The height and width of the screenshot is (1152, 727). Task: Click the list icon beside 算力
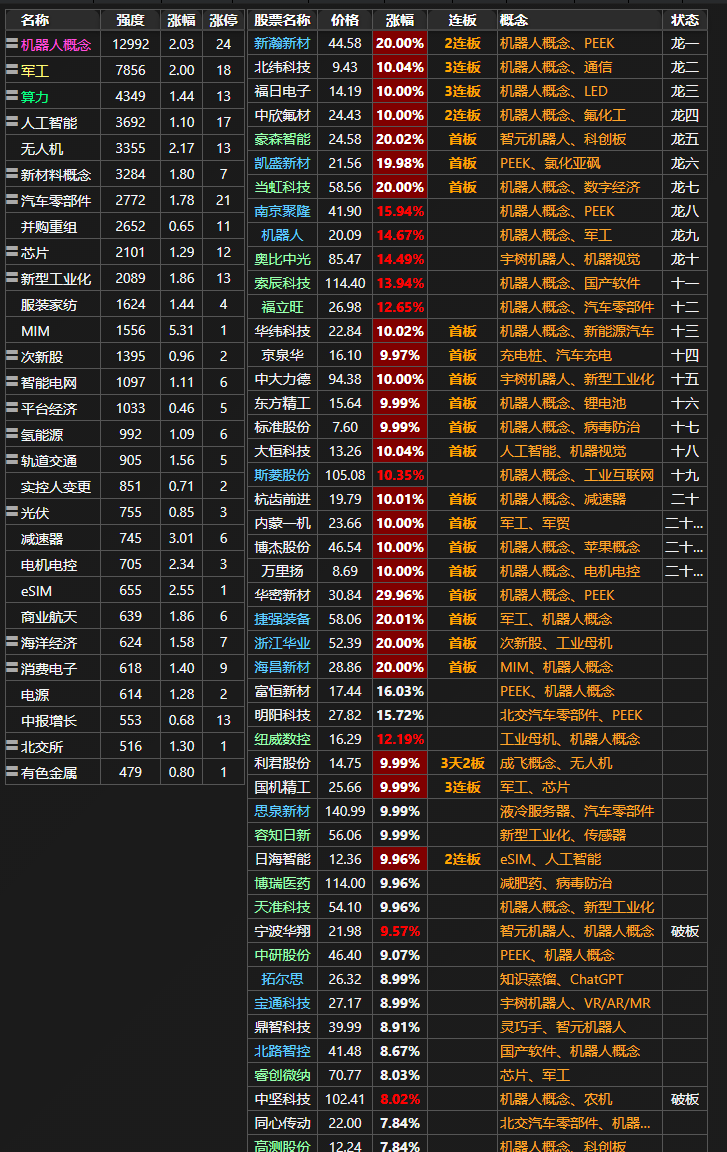tap(12, 96)
